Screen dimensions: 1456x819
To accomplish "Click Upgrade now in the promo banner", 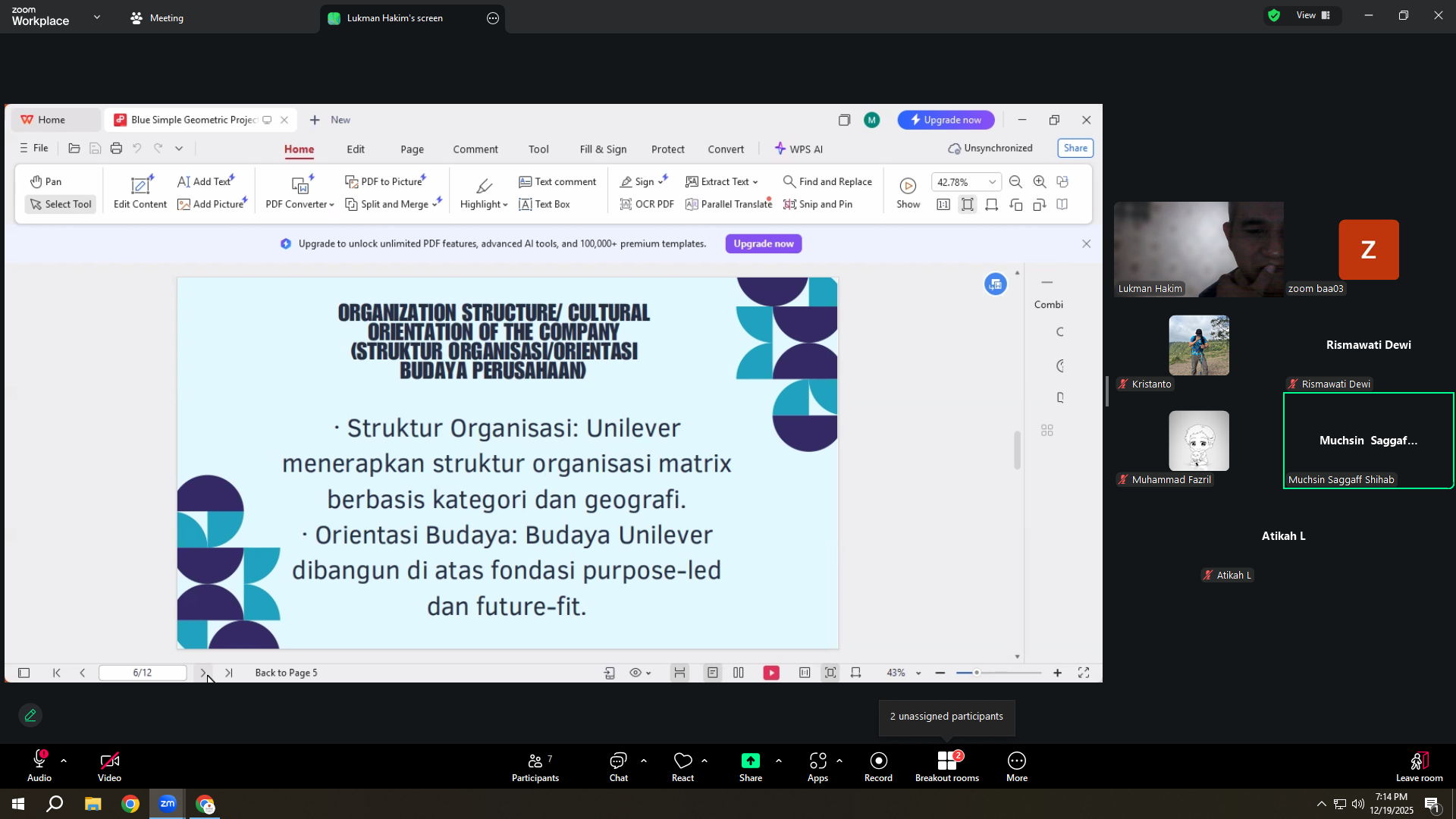I will (x=764, y=244).
